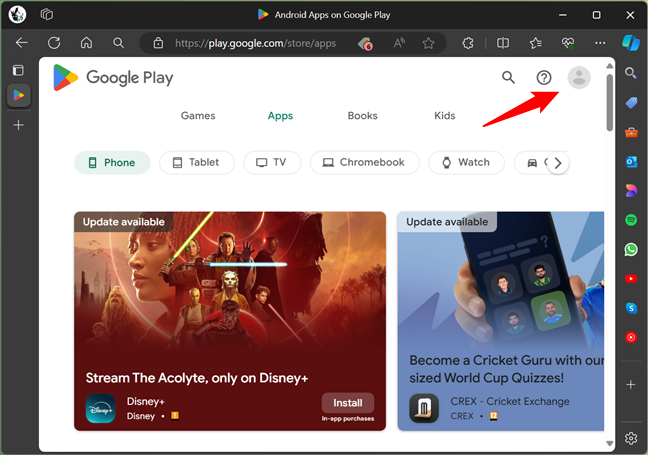The image size is (648, 455).
Task: Activate Read aloud icon
Action: (x=399, y=43)
